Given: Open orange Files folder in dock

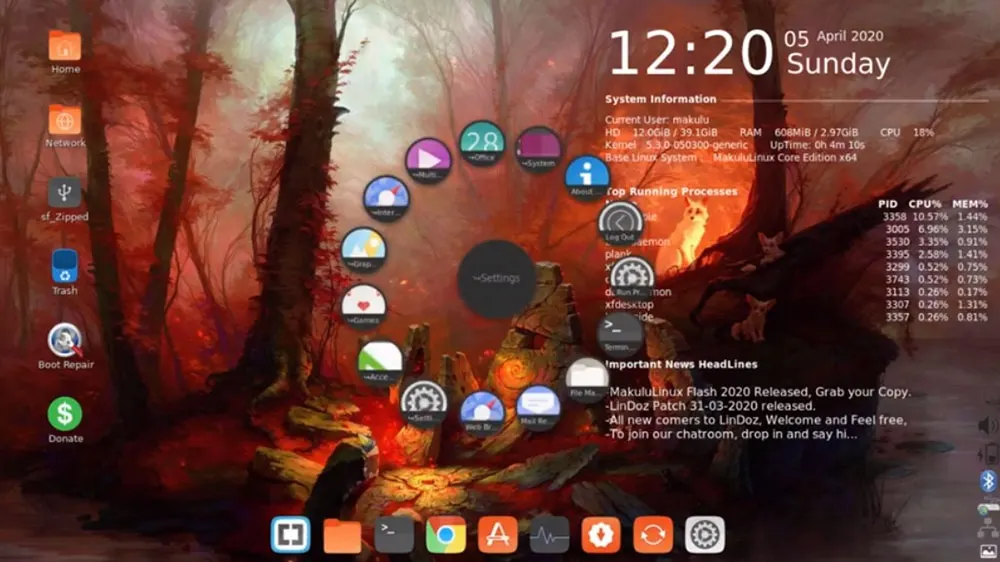Looking at the screenshot, I should (342, 535).
